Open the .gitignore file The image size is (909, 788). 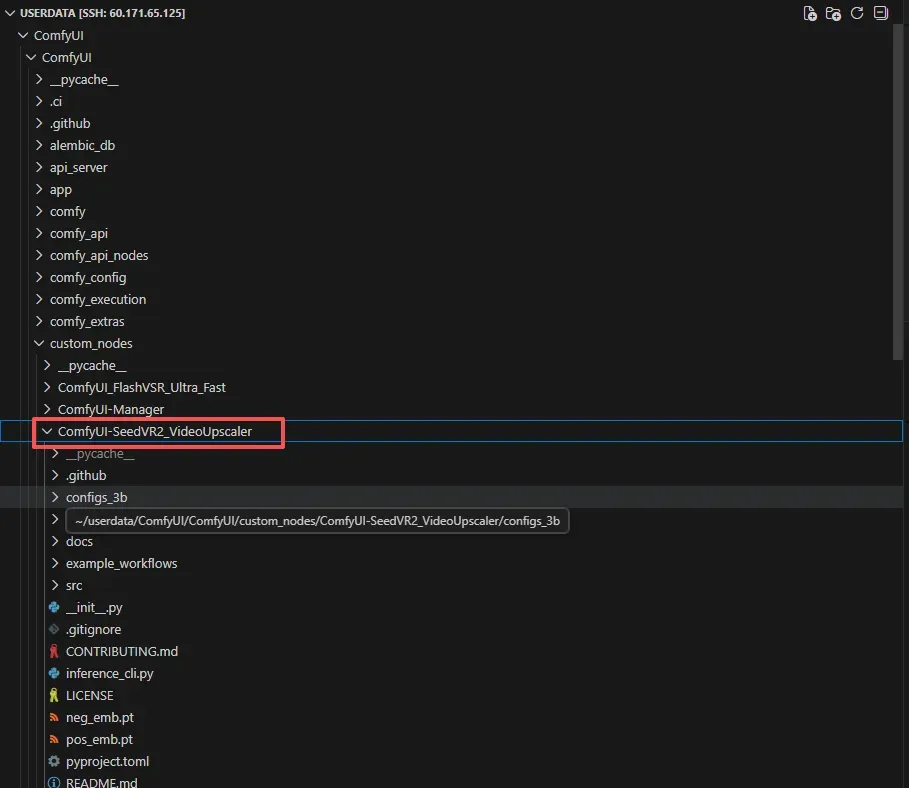[x=93, y=629]
